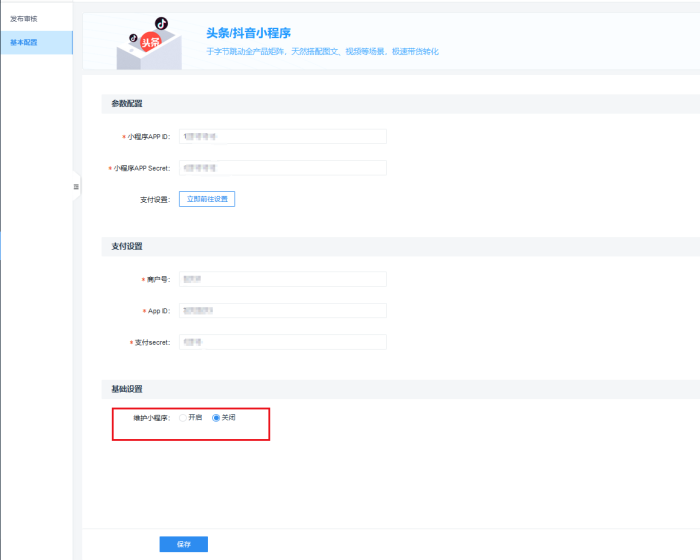Save settings with the 保存 button
This screenshot has width=700, height=560.
coord(183,544)
